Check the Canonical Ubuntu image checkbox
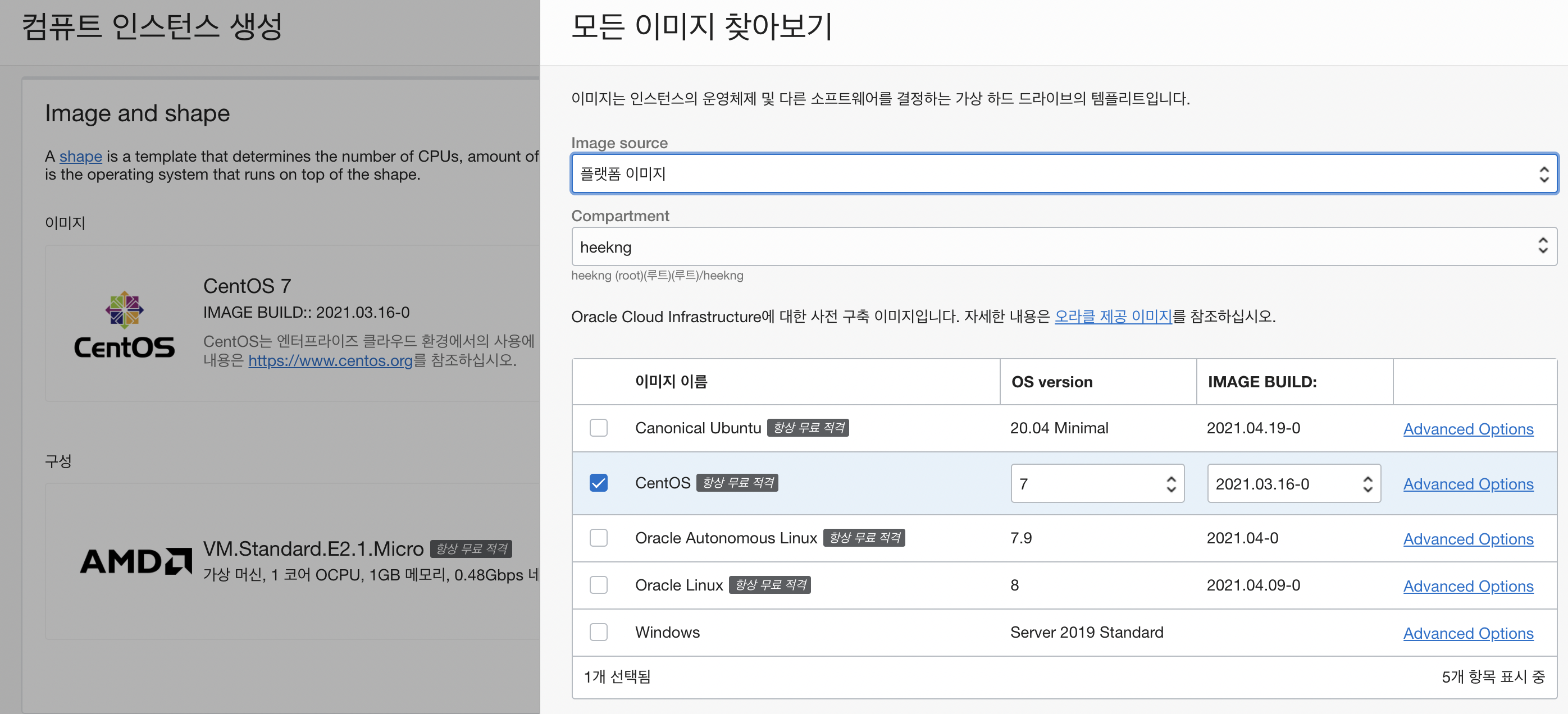 coord(598,428)
